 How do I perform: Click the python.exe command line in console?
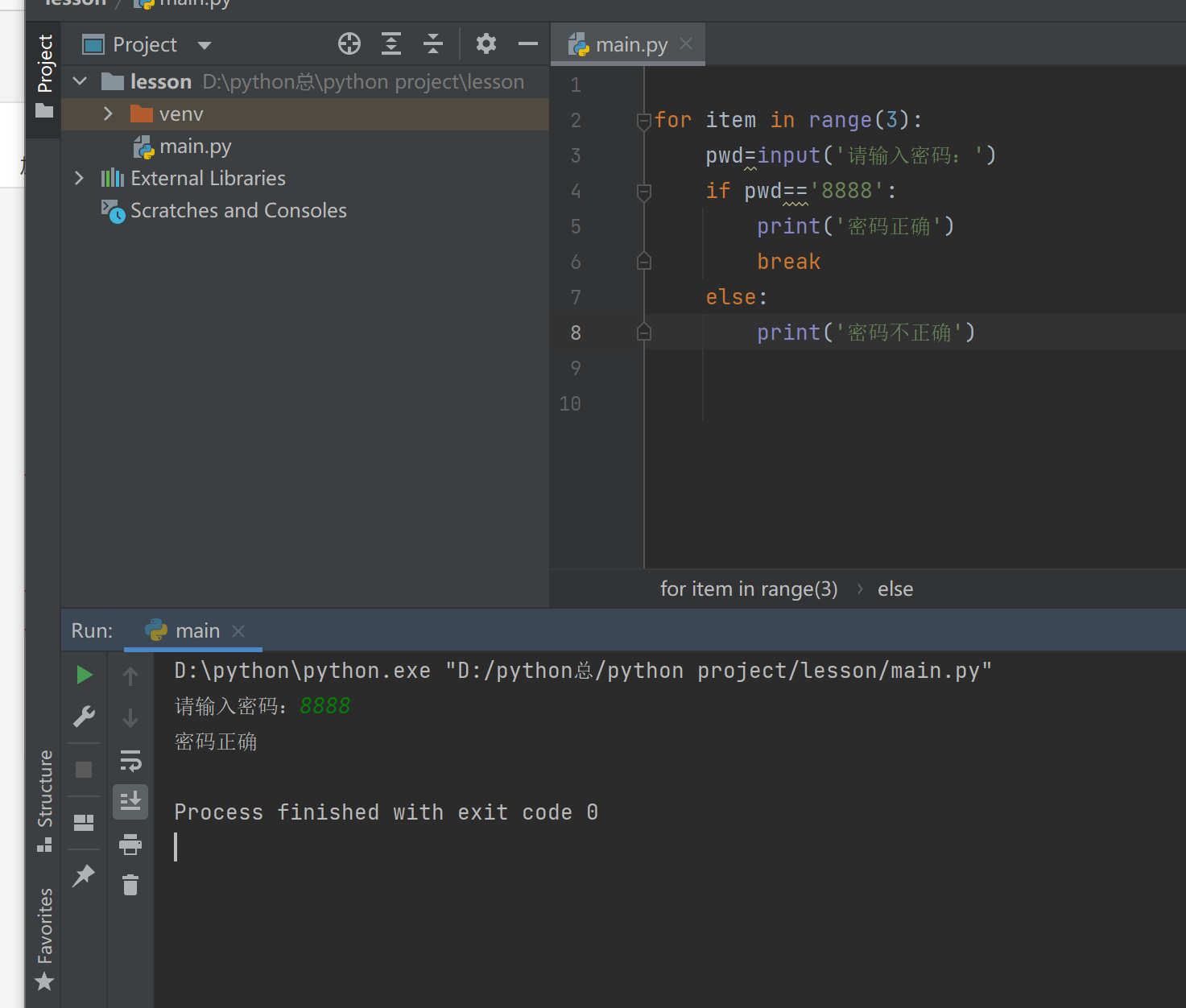pos(583,671)
